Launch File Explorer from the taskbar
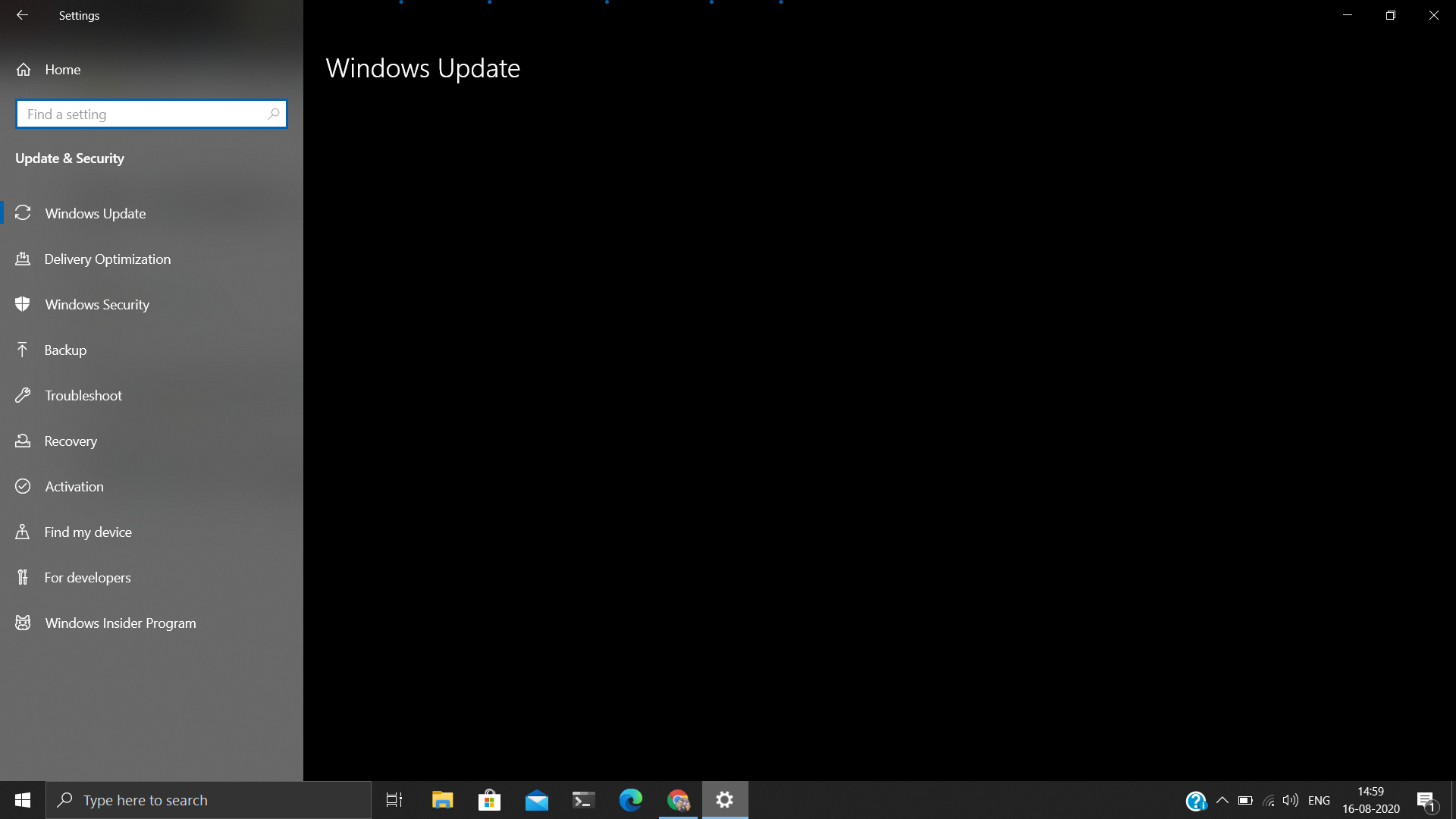This screenshot has height=819, width=1456. coord(442,800)
